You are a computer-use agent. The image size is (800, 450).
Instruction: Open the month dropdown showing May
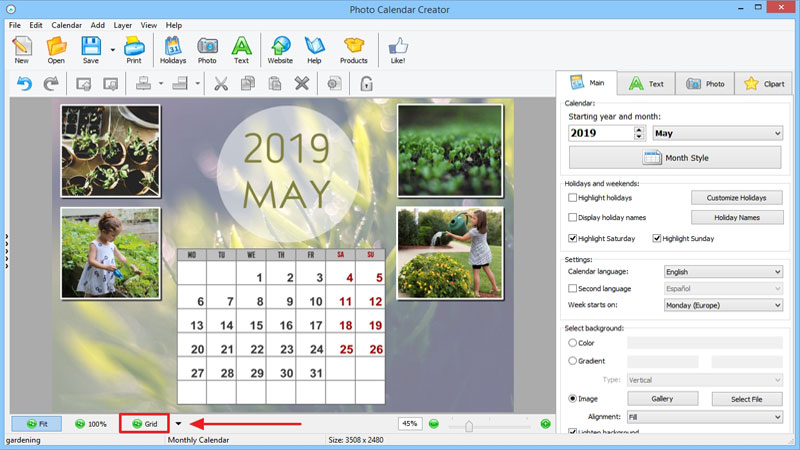(717, 133)
